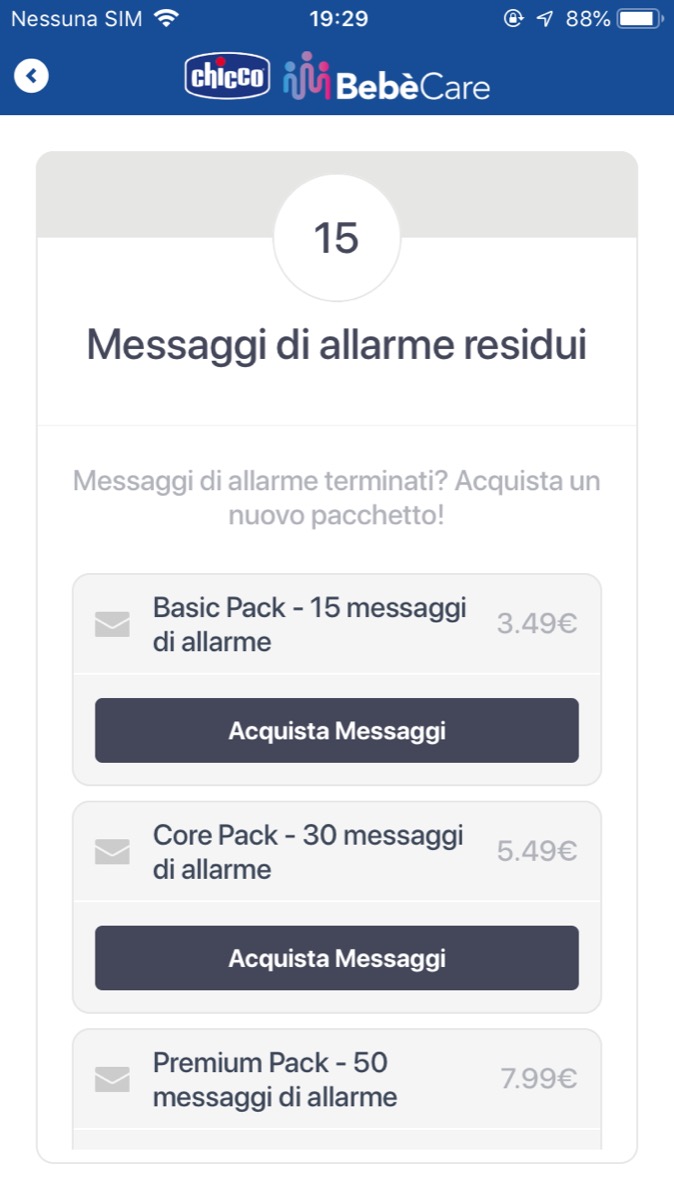Tap the location arrow status icon
This screenshot has width=674, height=1200.
click(544, 19)
